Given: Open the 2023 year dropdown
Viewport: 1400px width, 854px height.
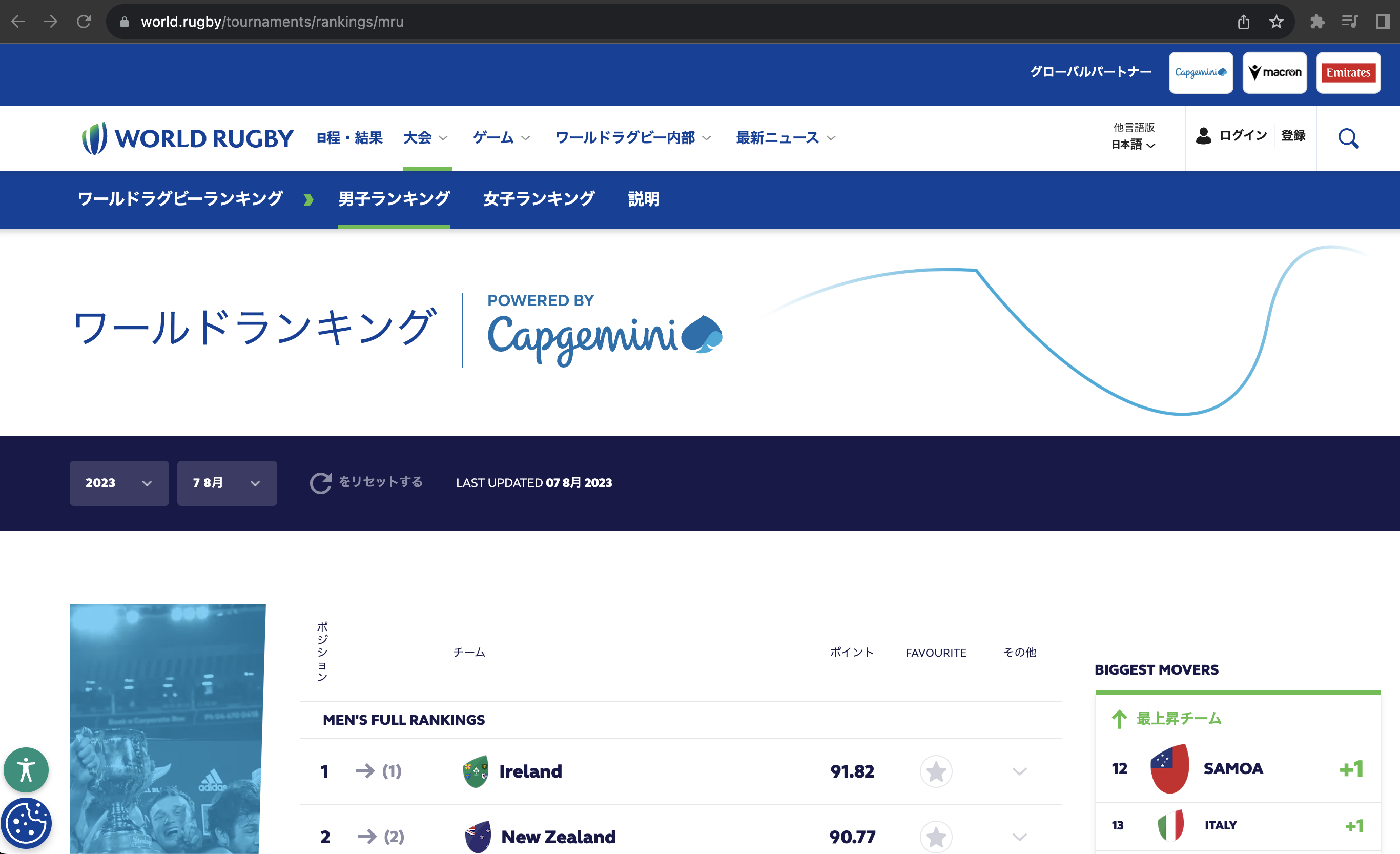Looking at the screenshot, I should (x=119, y=483).
